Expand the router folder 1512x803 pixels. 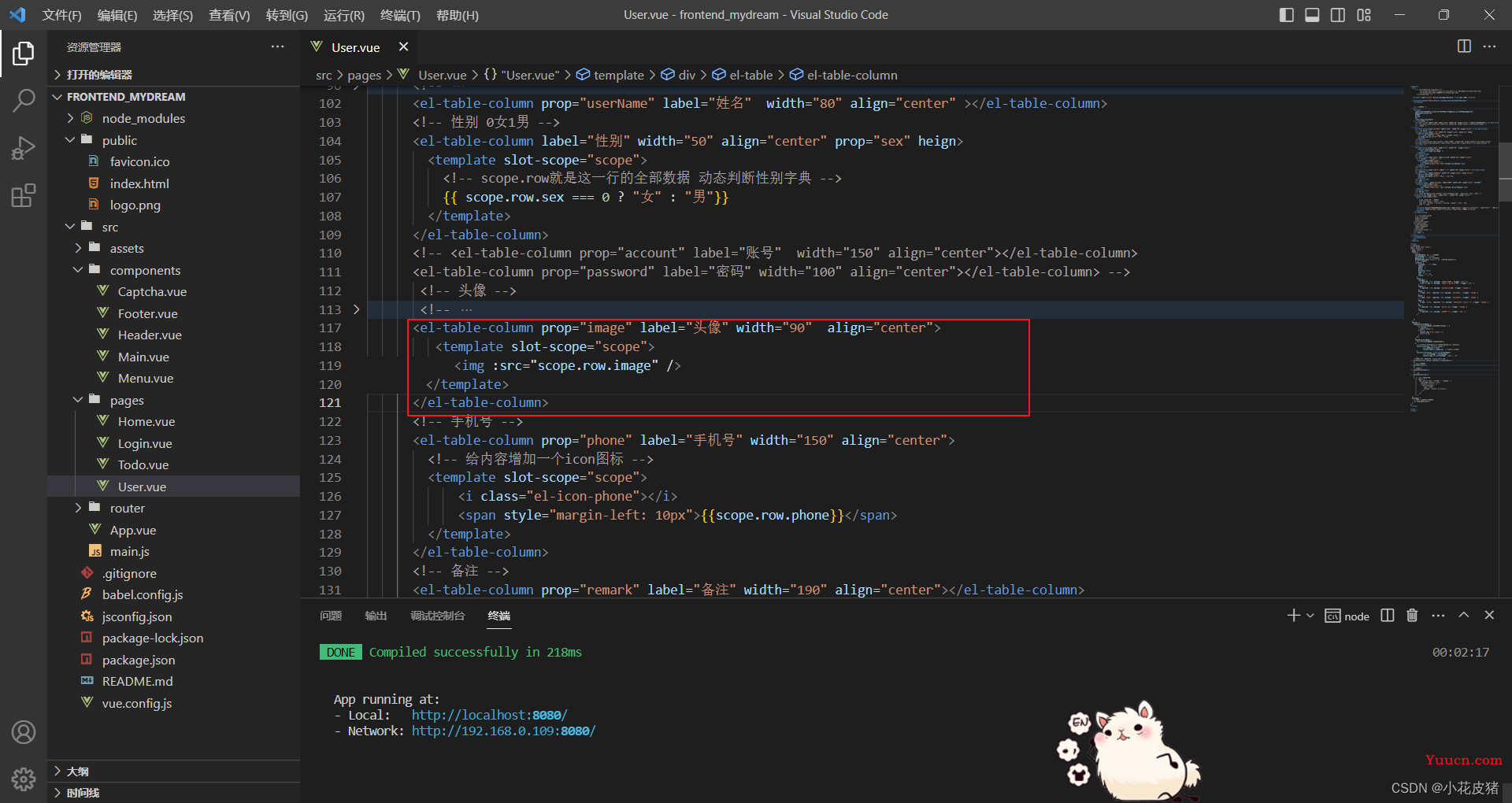[x=173, y=508]
